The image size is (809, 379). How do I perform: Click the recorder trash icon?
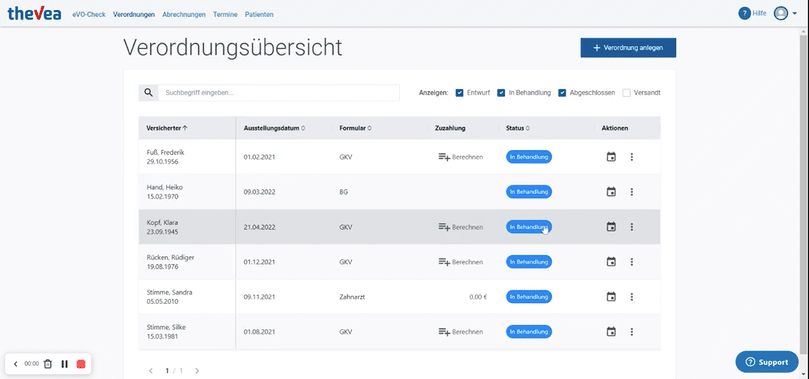[47, 364]
